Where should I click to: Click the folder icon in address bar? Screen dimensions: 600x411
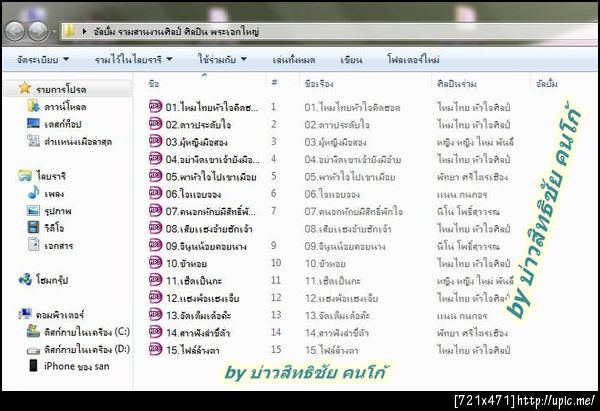(x=69, y=31)
